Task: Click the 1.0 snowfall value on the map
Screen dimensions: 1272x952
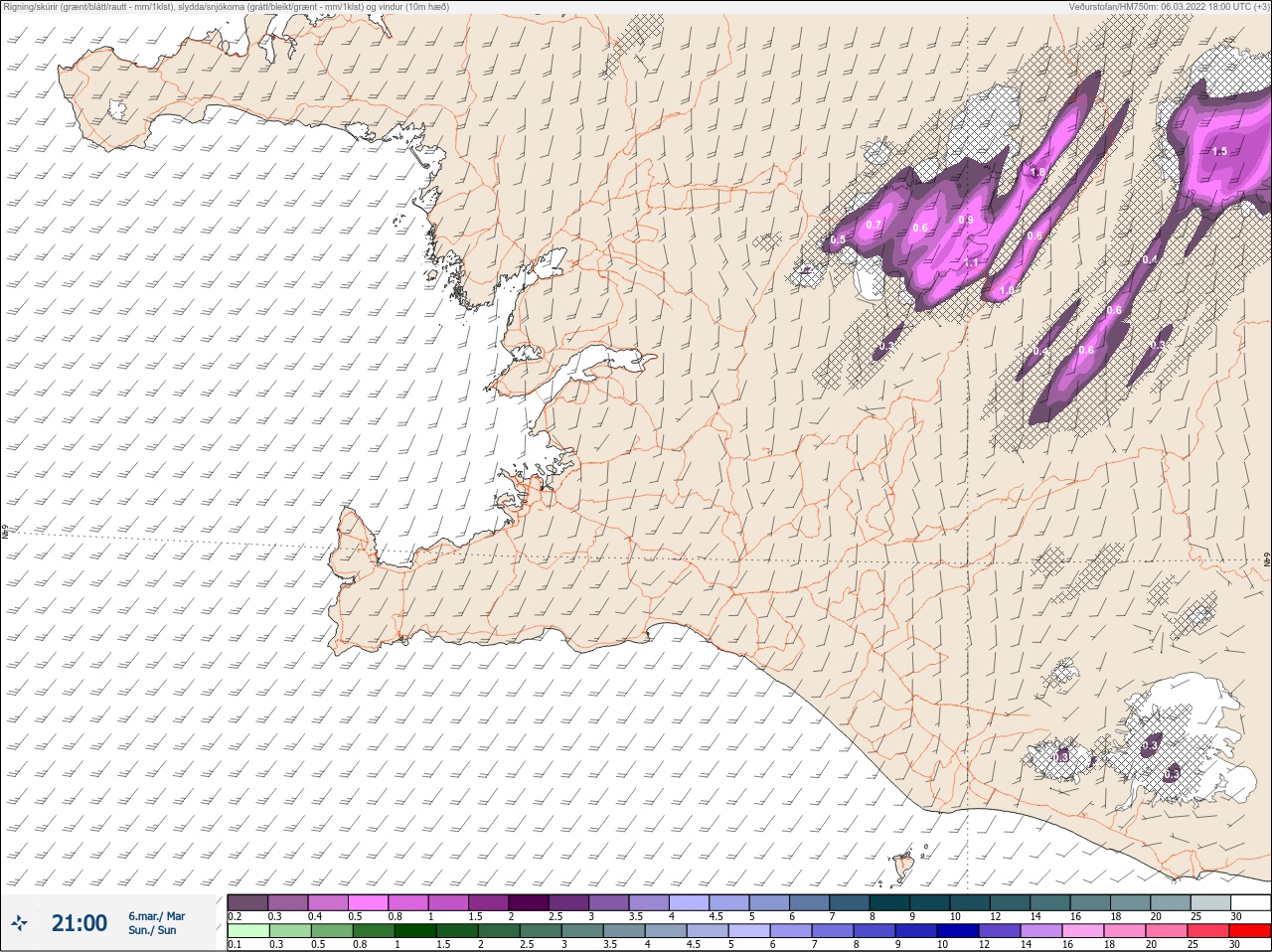Action: [x=1007, y=290]
